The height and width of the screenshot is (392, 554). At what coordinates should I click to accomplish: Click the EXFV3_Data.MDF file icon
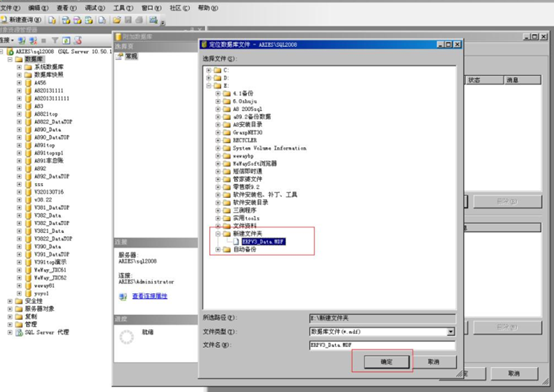[x=236, y=242]
